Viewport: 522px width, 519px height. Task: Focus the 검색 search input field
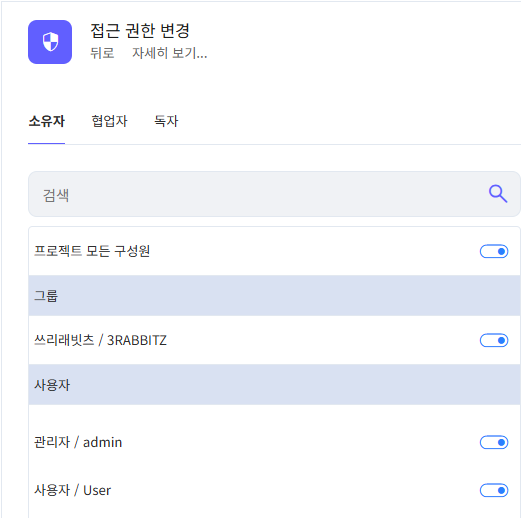coord(274,194)
